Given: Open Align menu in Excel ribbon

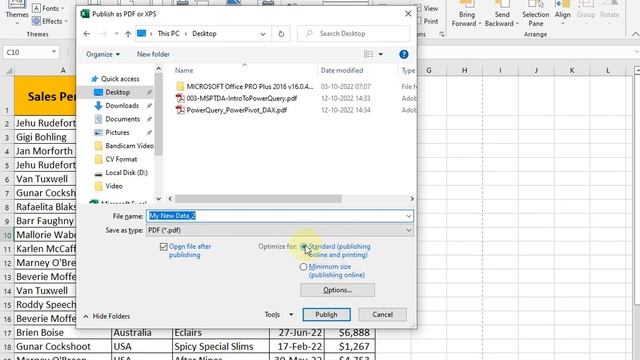Looking at the screenshot, I should (x=562, y=14).
